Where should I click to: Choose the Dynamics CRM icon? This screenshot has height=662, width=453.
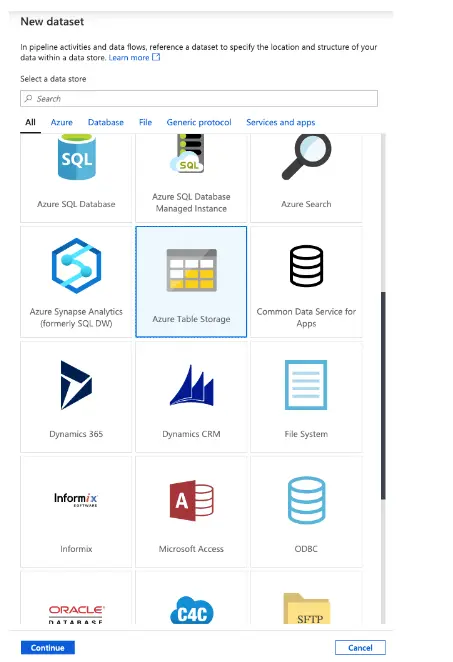(192, 385)
